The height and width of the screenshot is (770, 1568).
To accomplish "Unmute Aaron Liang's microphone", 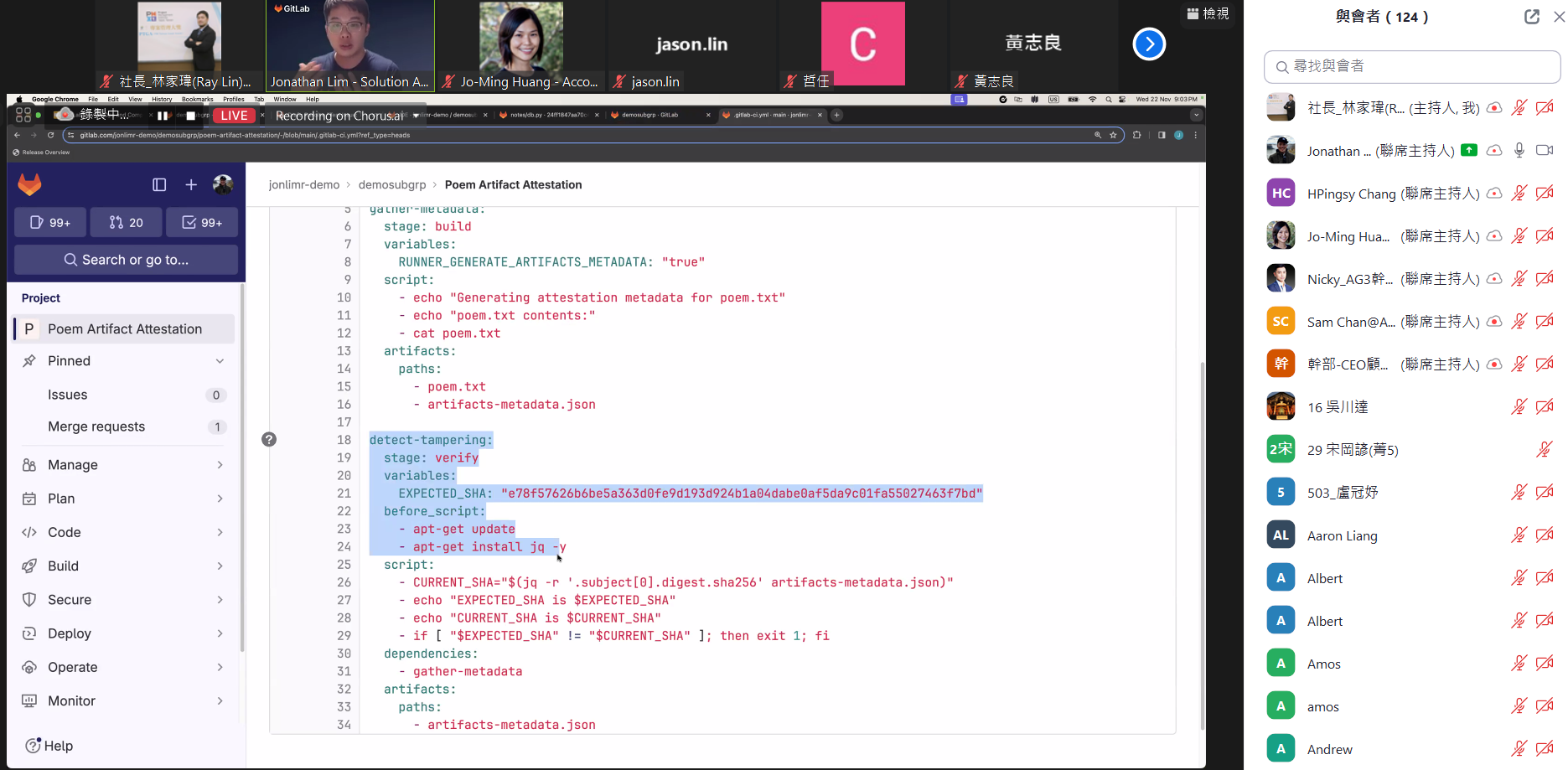I will (1519, 535).
